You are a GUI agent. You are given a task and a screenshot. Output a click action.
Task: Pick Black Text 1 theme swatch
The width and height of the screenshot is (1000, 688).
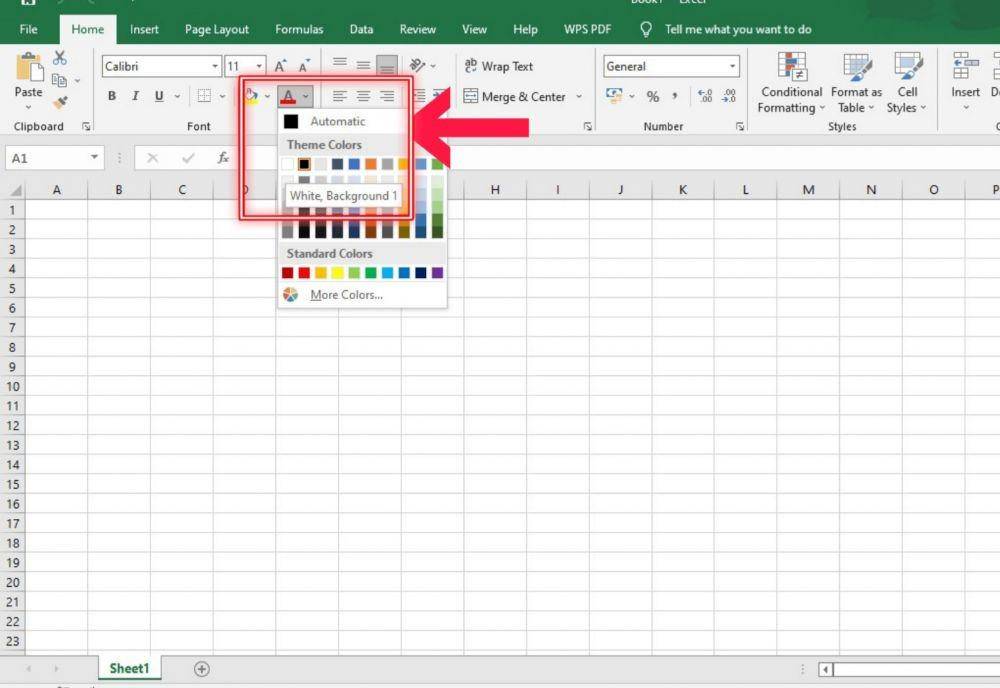(x=304, y=164)
